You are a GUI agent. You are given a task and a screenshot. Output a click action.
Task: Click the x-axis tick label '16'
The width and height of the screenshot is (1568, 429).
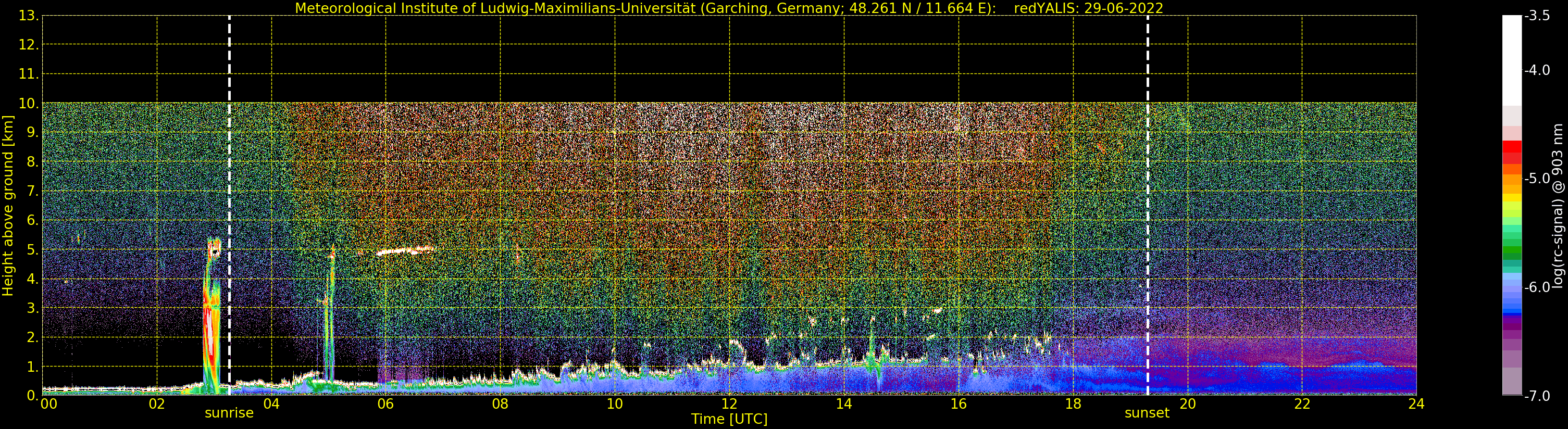point(958,404)
